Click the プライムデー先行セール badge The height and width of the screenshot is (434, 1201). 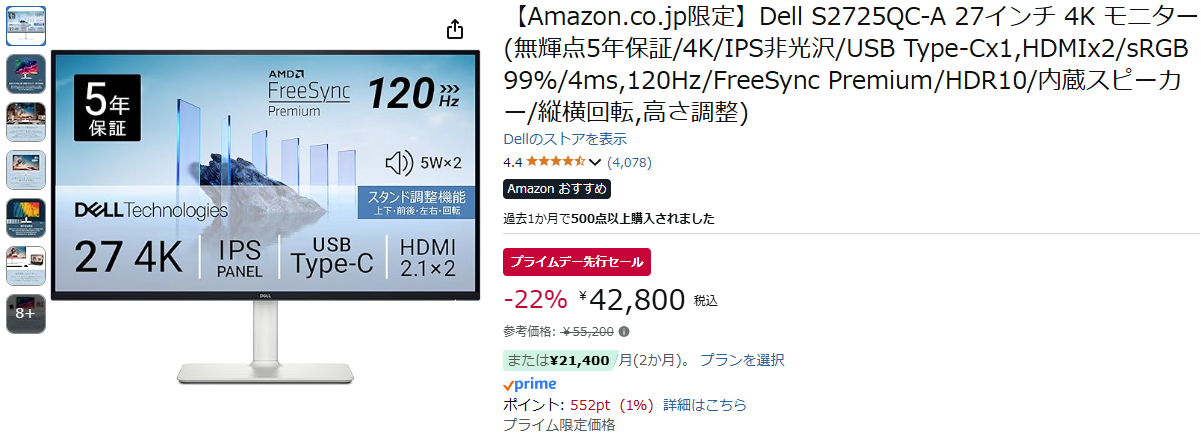tap(577, 262)
